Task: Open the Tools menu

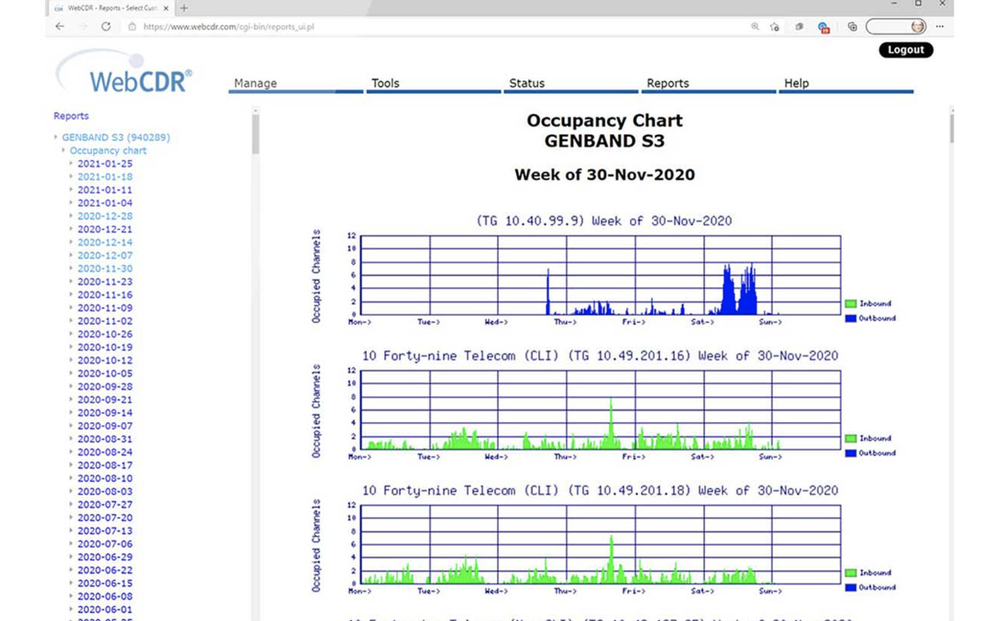Action: point(385,83)
